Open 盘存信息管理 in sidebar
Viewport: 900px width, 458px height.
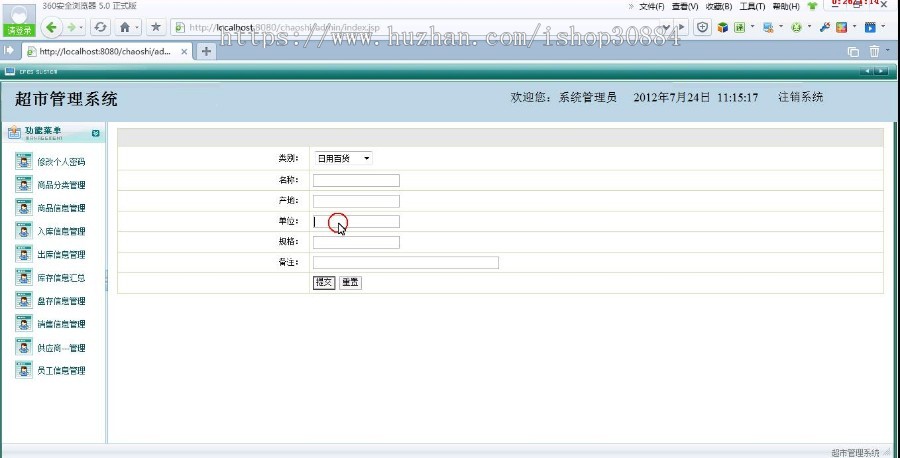coord(61,301)
